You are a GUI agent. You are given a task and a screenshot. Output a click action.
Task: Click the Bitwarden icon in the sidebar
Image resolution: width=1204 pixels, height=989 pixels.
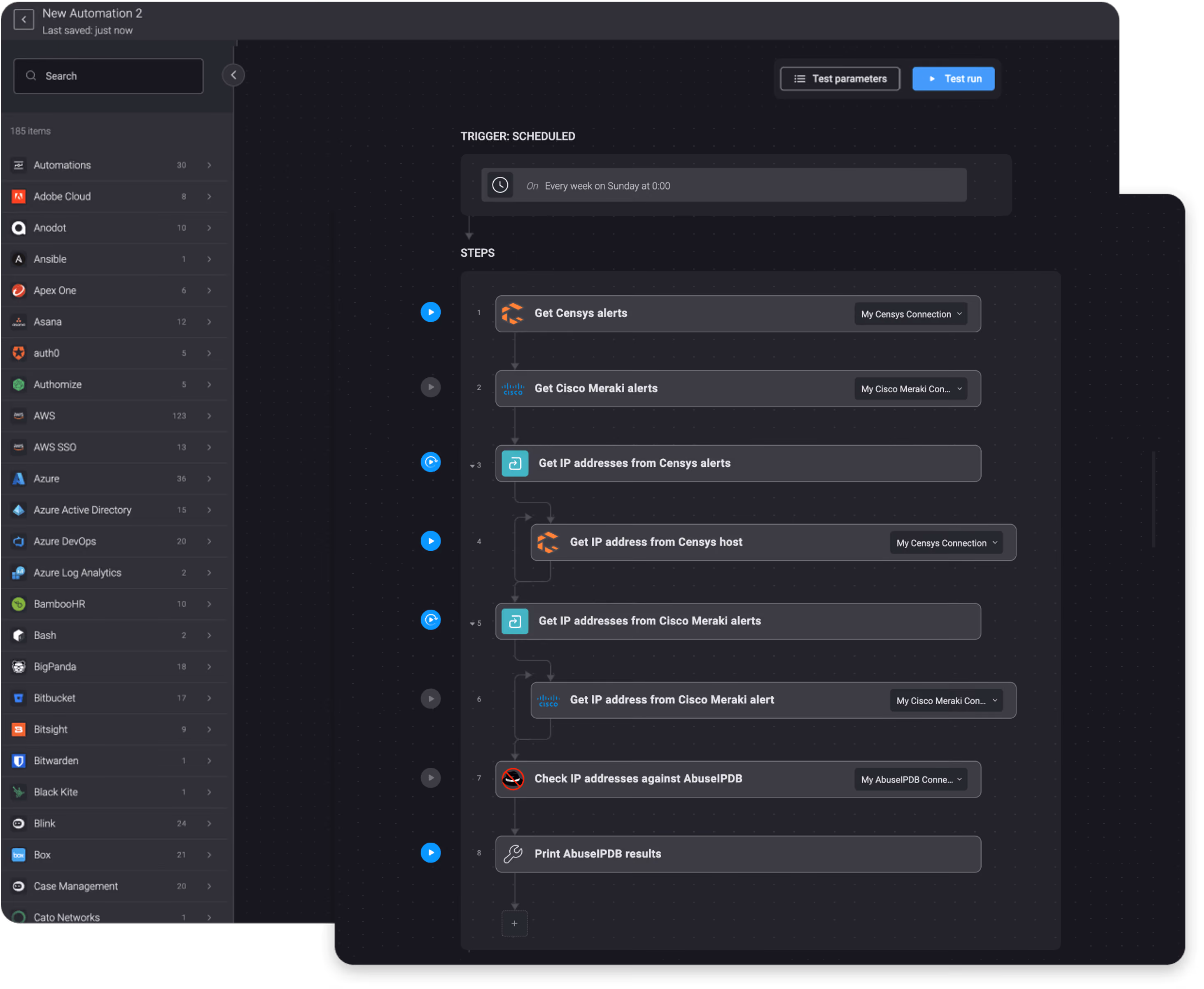(x=19, y=761)
